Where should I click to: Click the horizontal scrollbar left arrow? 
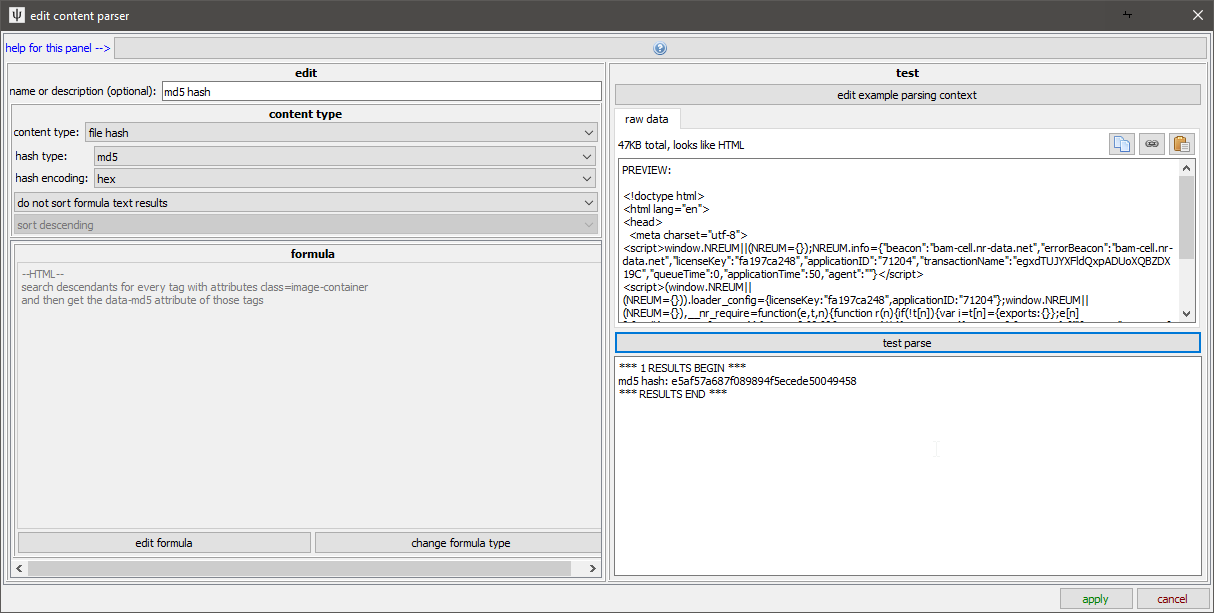[19, 568]
